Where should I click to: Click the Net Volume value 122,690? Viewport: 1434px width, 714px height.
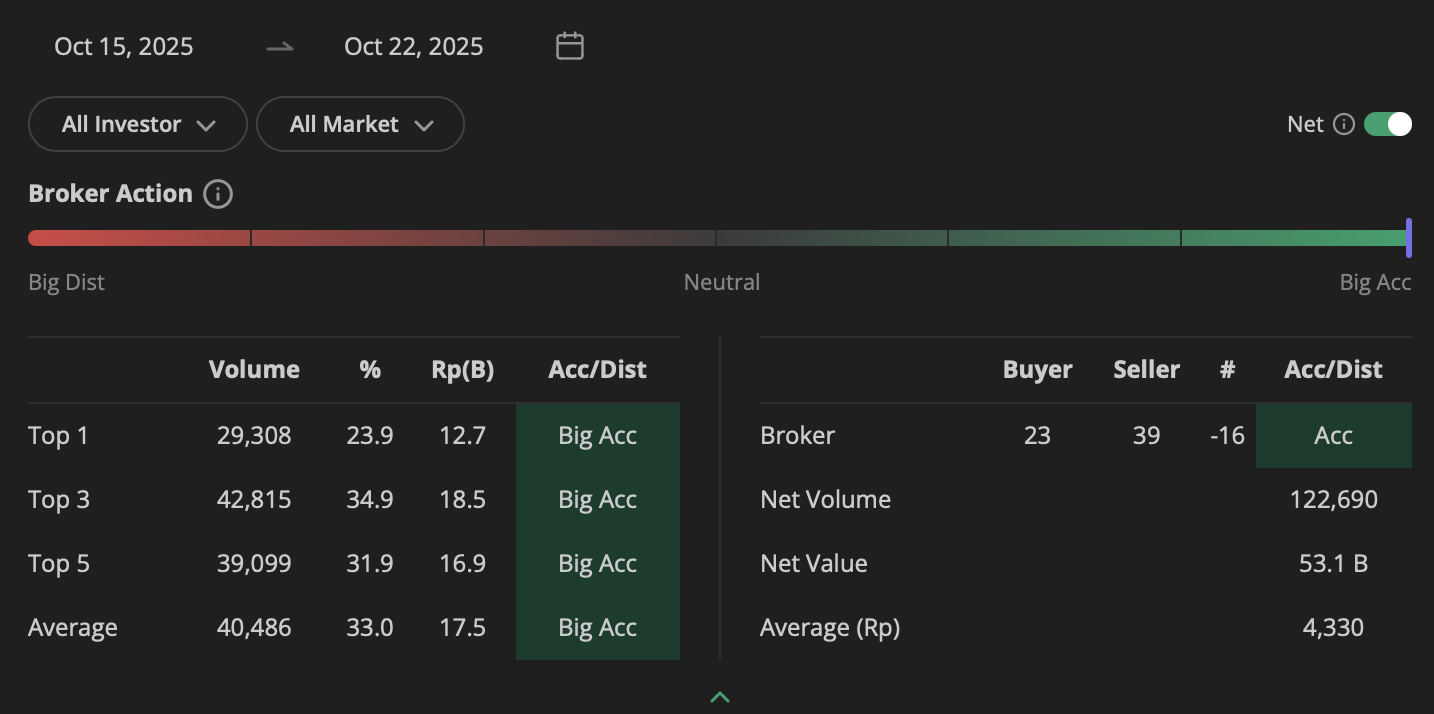click(x=1333, y=500)
